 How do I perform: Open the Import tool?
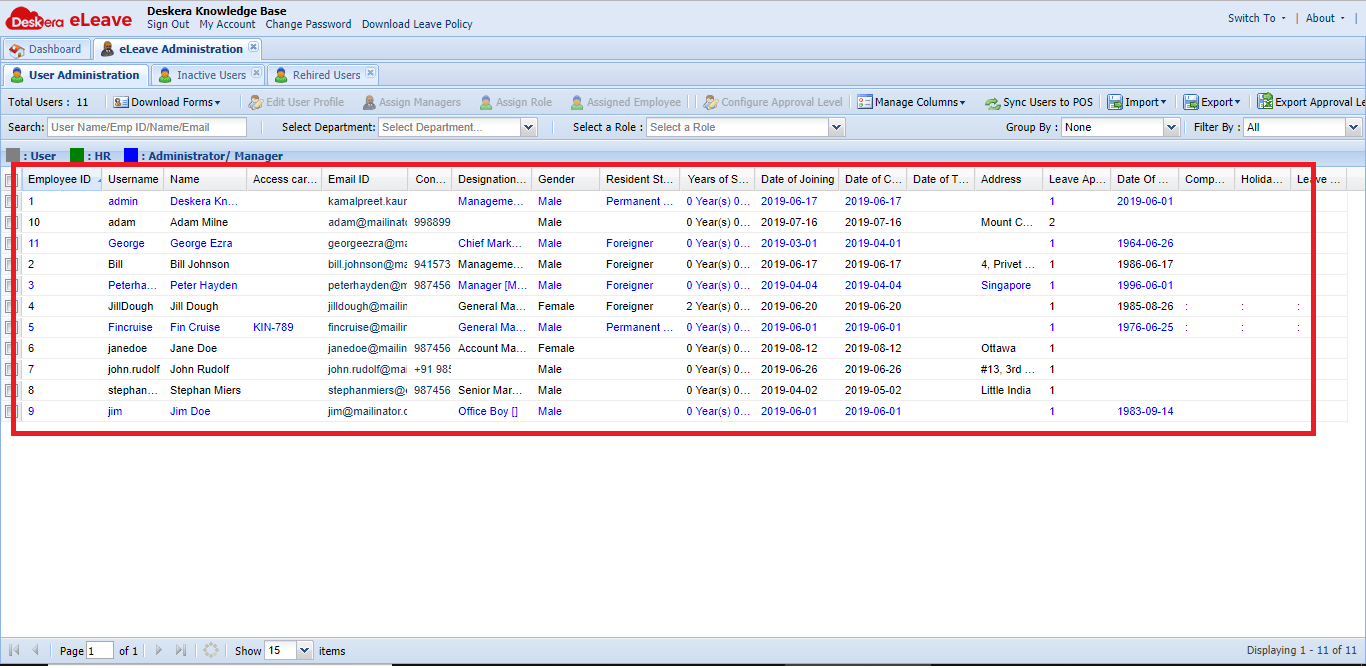[1137, 101]
